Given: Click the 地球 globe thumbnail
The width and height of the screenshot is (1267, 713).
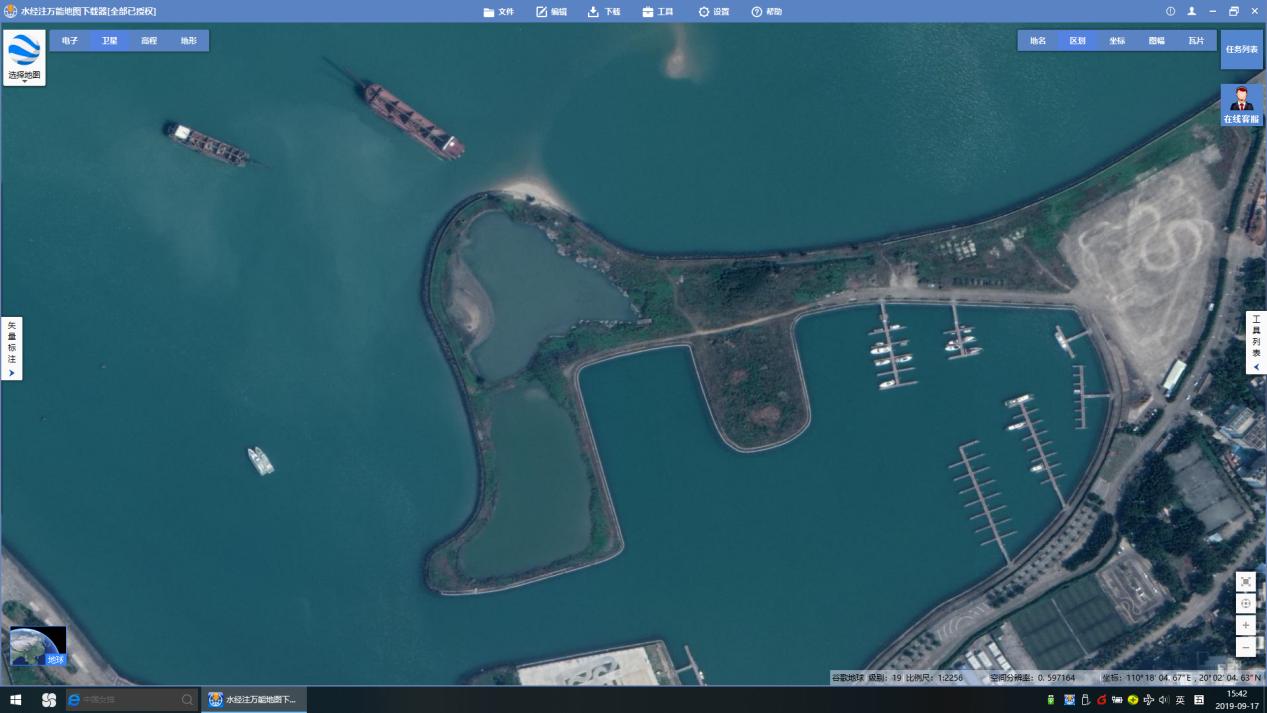Looking at the screenshot, I should click(x=38, y=646).
